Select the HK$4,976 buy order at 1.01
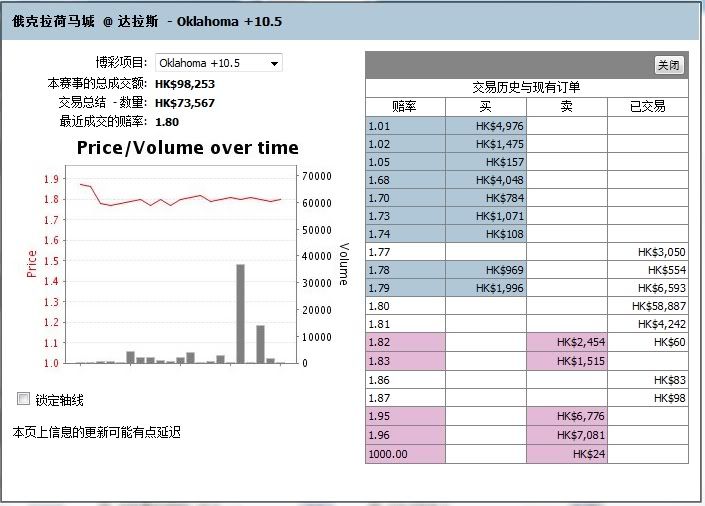This screenshot has height=506, width=705. click(486, 126)
